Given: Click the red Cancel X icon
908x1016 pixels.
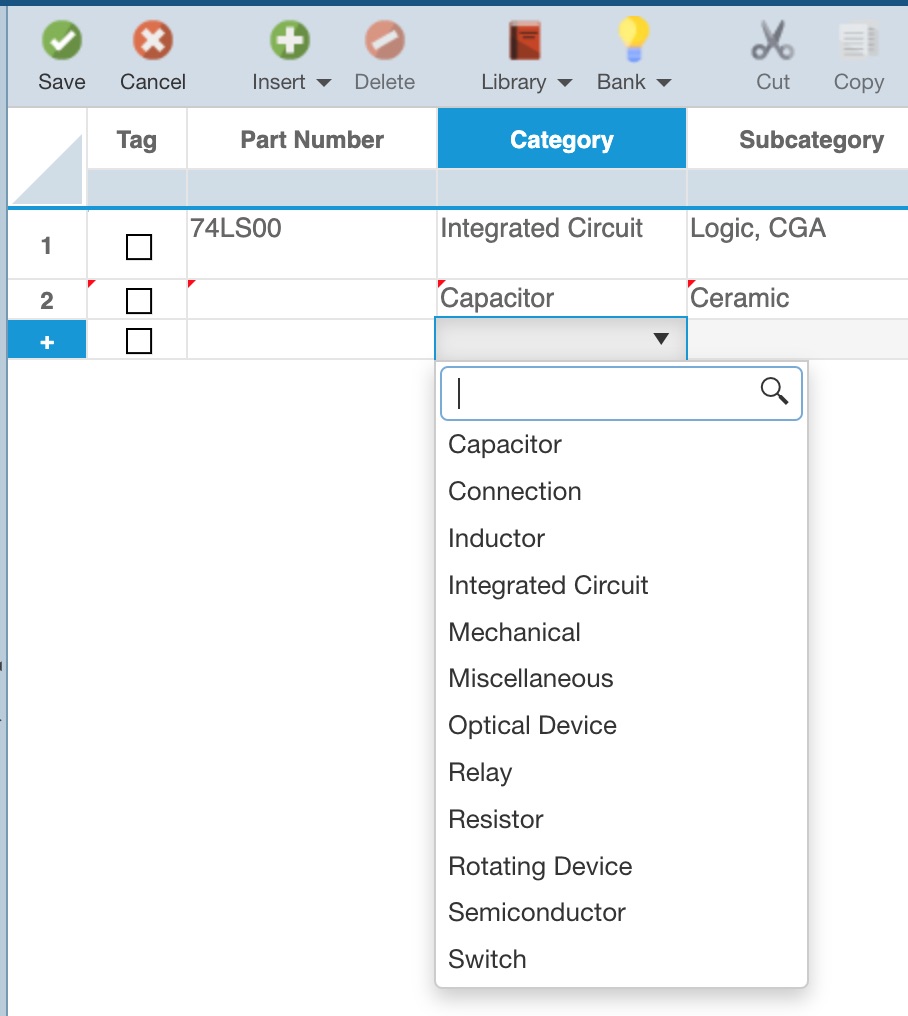Looking at the screenshot, I should pos(153,42).
